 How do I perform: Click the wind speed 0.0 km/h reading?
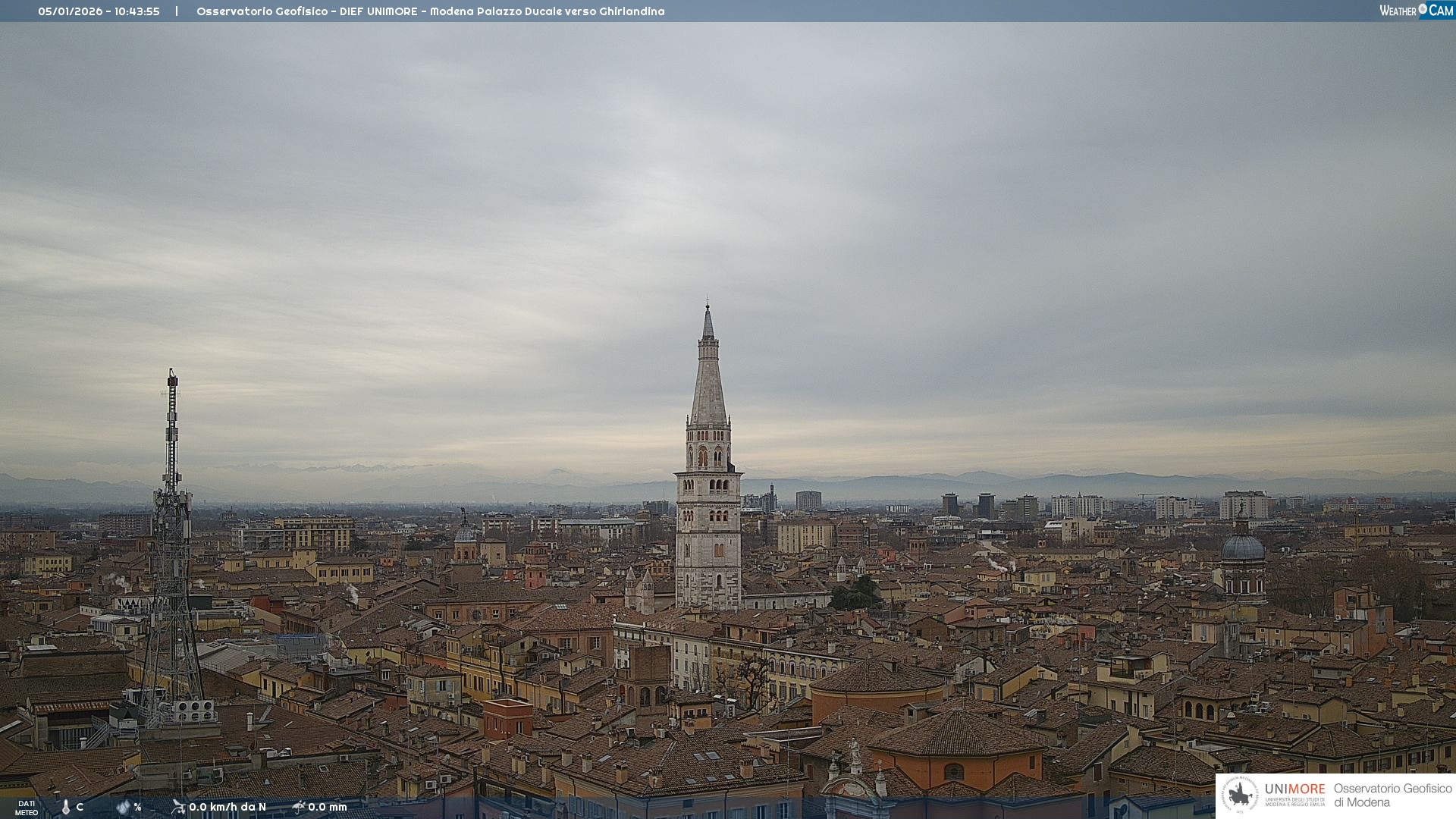click(227, 807)
